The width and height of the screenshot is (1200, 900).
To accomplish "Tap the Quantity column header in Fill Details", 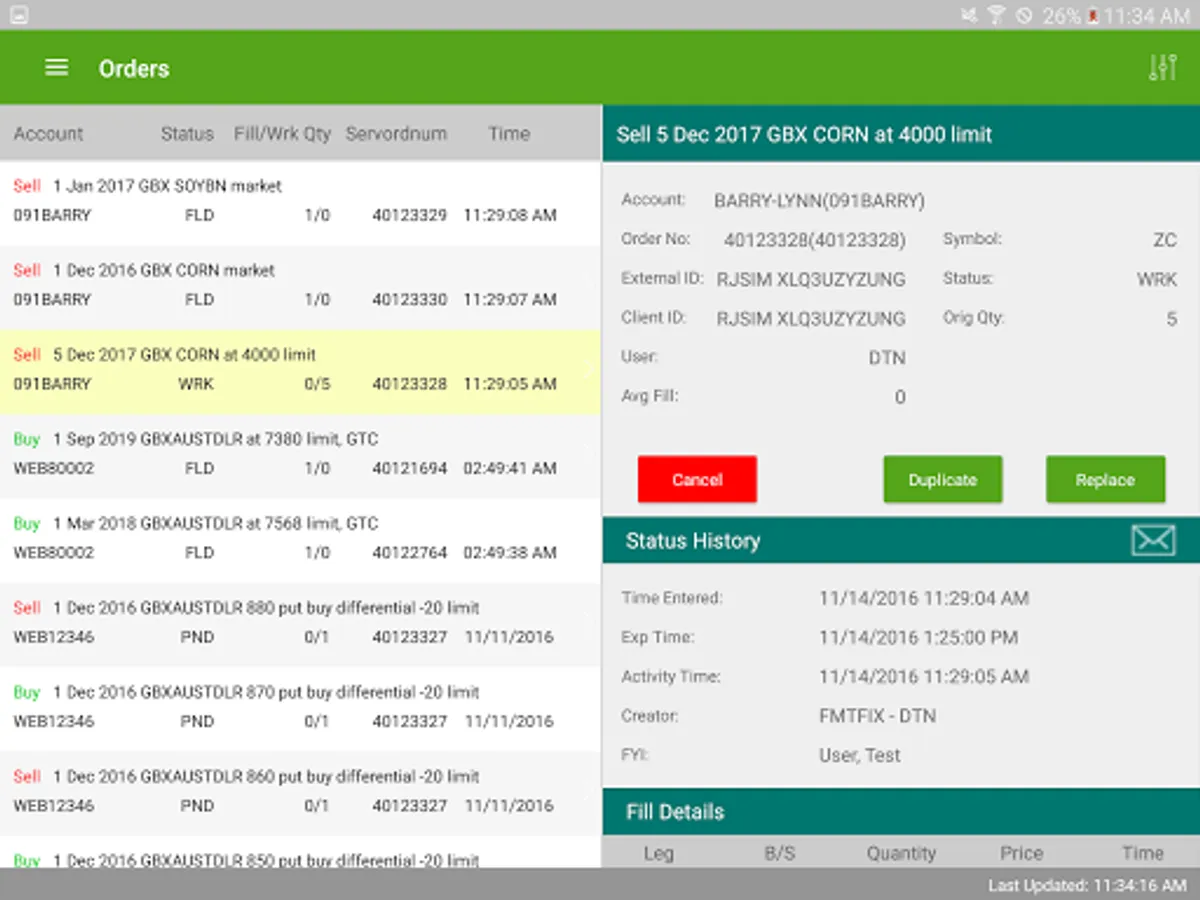I will tap(901, 853).
